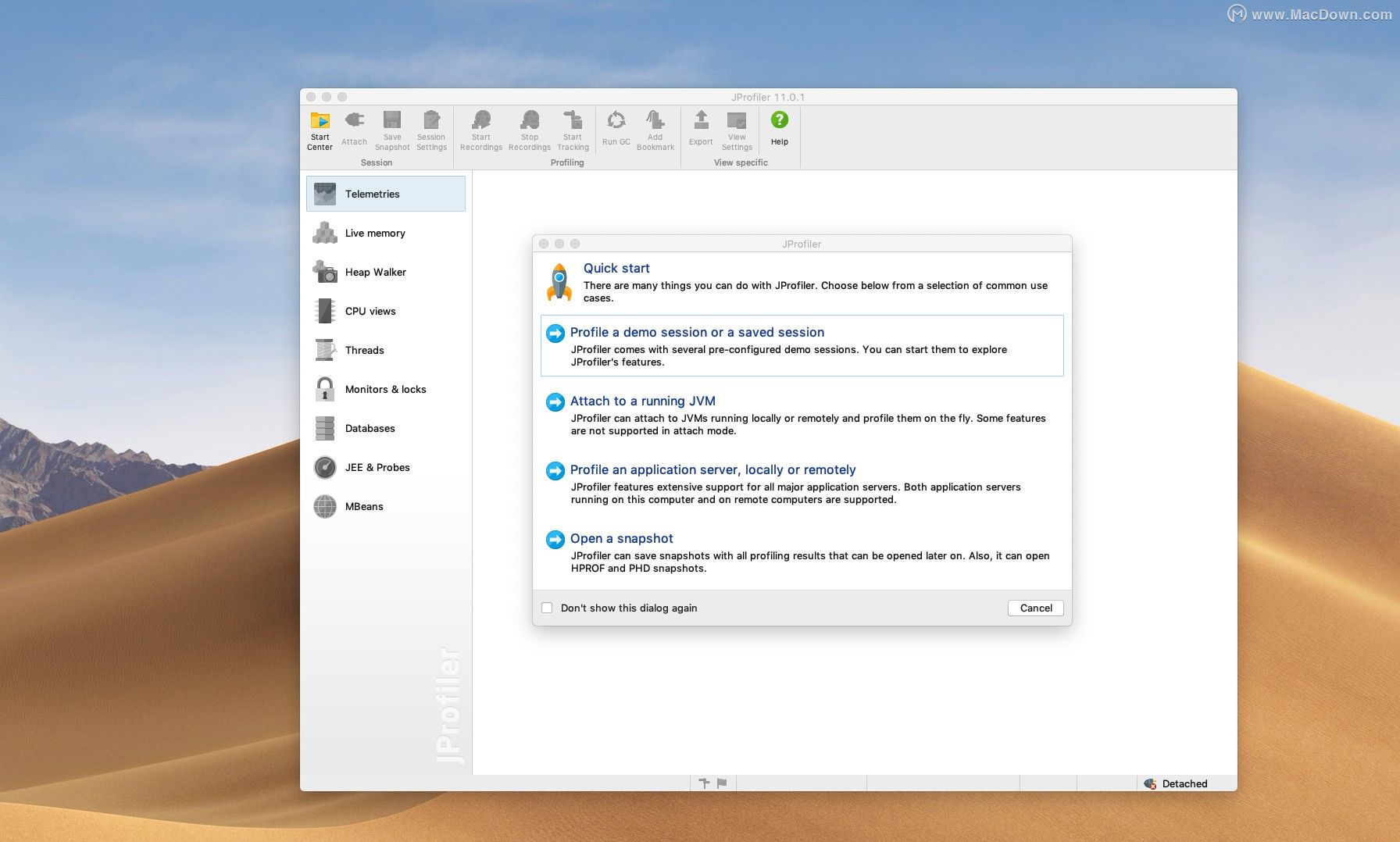Click the Save Snapshot disk icon
Screen dimensions: 1400x842
[x=392, y=120]
